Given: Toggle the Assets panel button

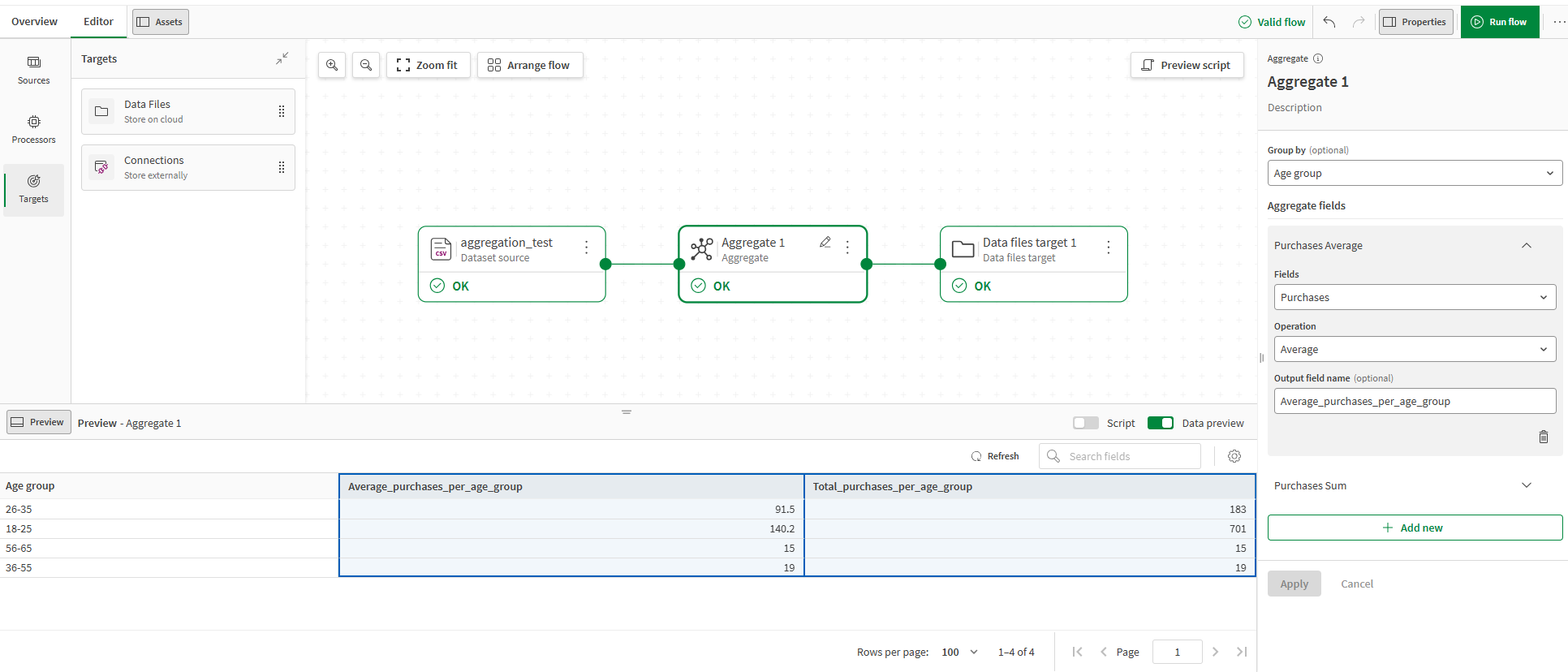Looking at the screenshot, I should click(161, 22).
